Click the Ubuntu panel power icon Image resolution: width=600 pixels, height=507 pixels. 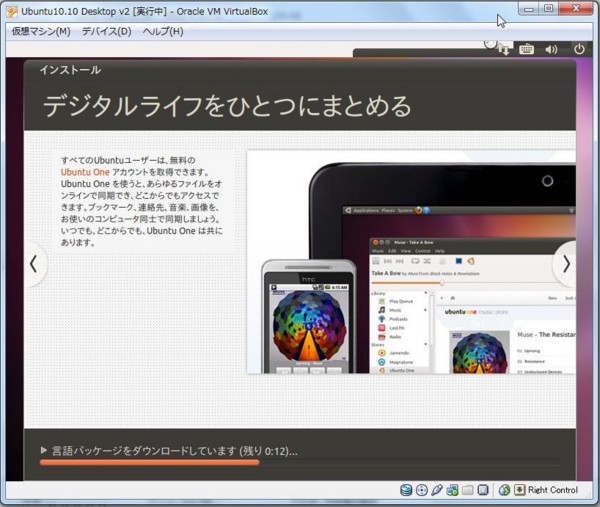(579, 49)
